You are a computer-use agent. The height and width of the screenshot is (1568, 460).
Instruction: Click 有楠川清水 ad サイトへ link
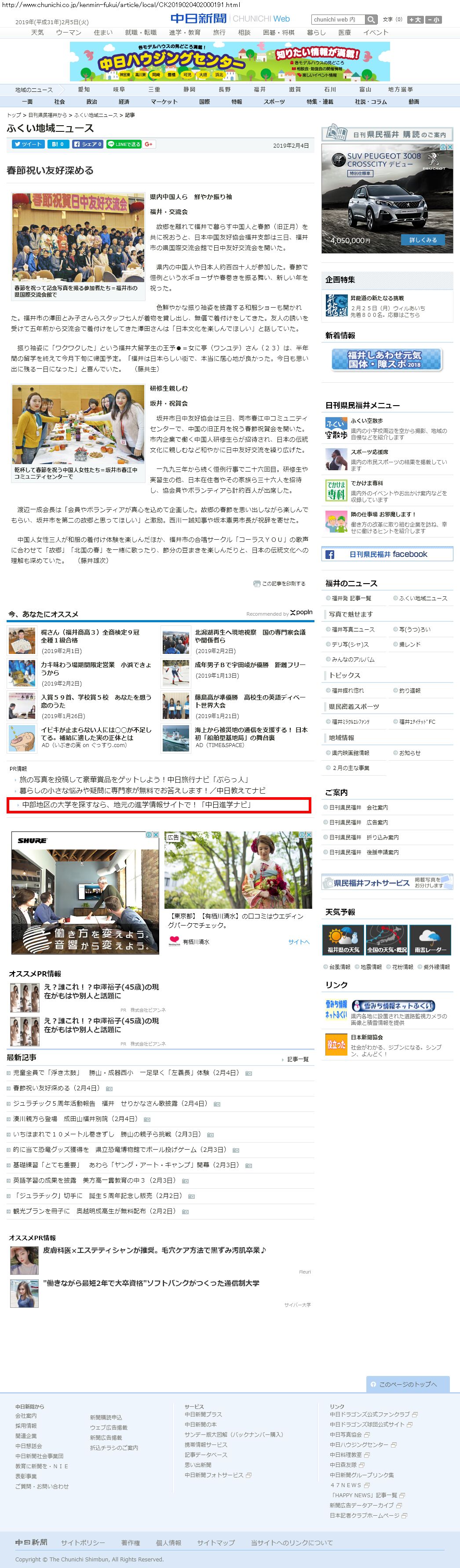point(299,942)
